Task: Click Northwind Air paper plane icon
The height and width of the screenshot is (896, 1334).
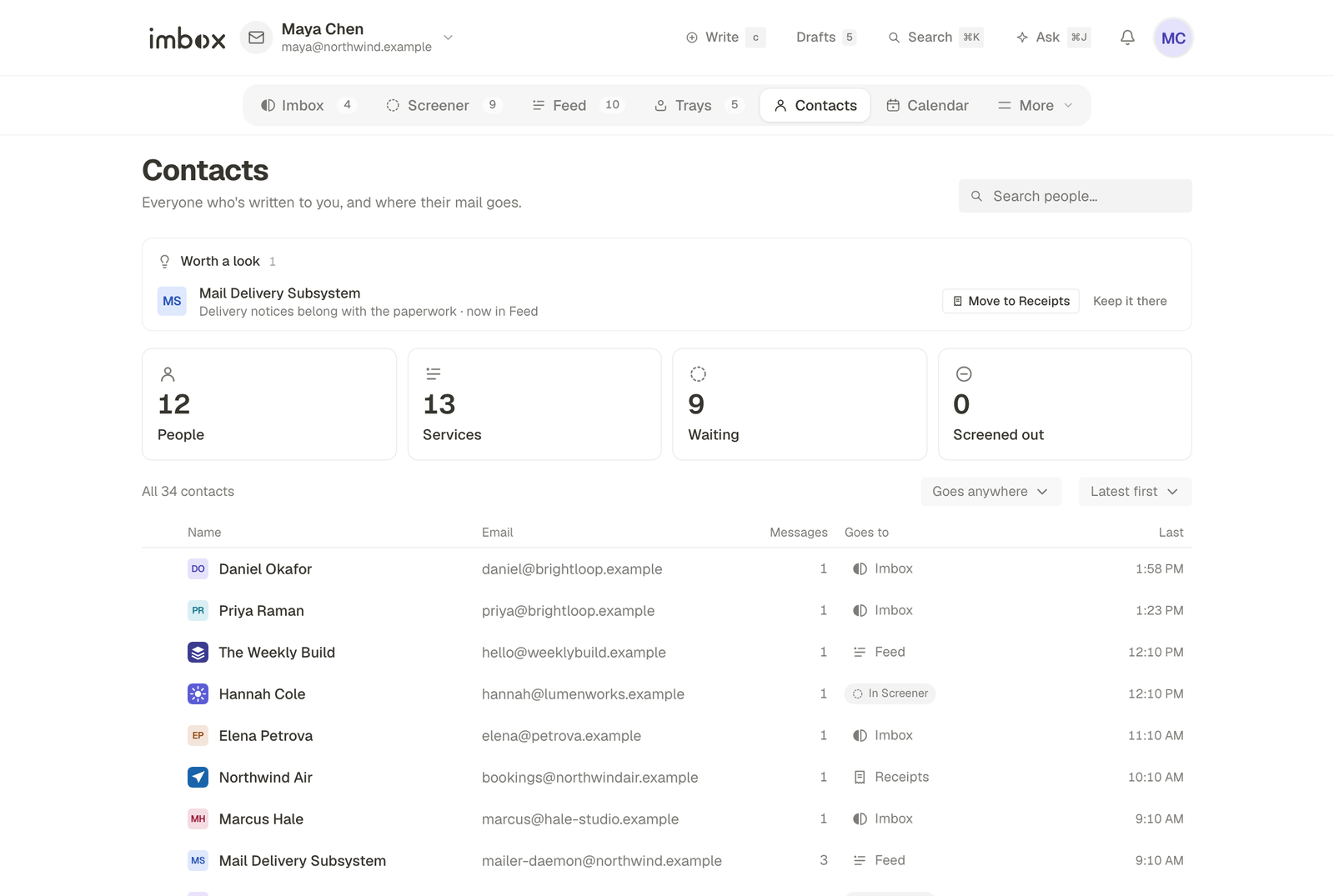Action: 198,778
